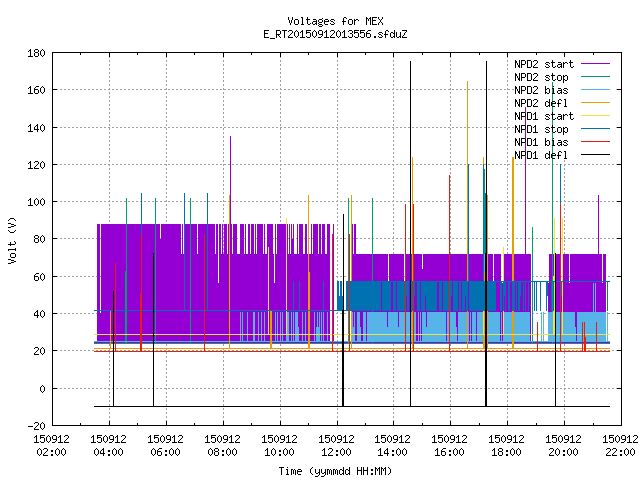Click the 'NPD2 bias' legend label
The width and height of the screenshot is (640, 480).
point(541,90)
